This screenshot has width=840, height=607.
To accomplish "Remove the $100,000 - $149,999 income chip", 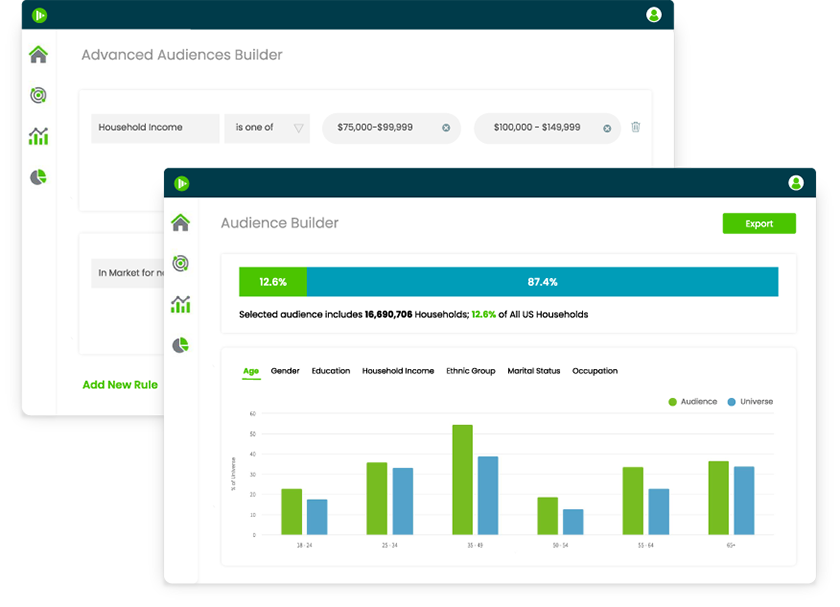I will (606, 128).
